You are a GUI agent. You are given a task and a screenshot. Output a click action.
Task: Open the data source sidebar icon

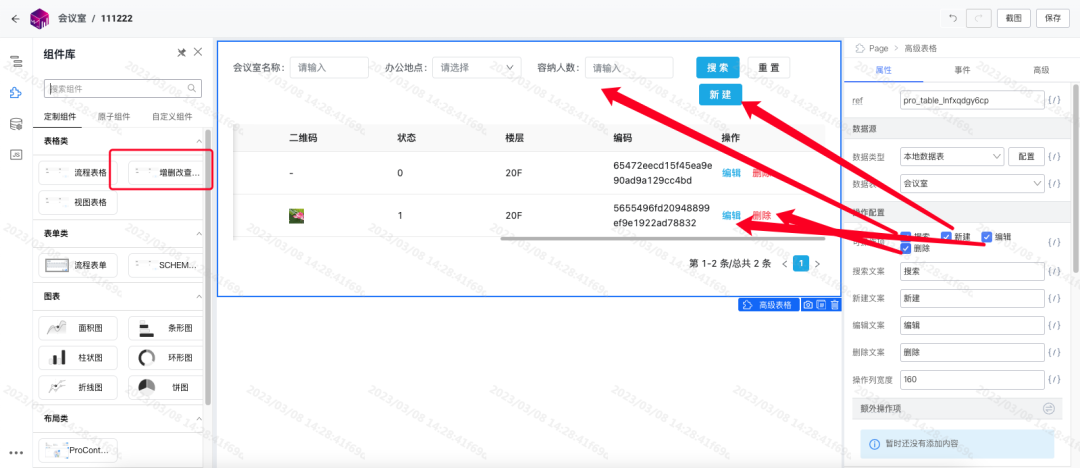tap(15, 124)
